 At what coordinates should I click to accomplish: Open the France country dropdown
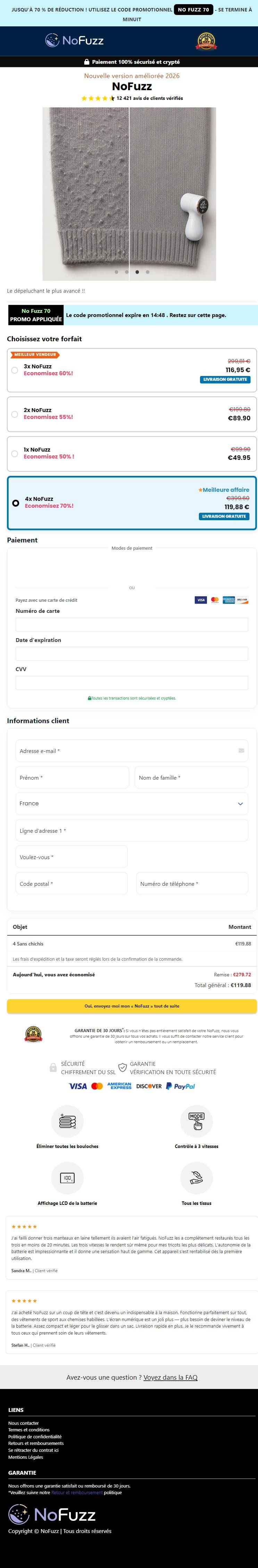(x=132, y=804)
